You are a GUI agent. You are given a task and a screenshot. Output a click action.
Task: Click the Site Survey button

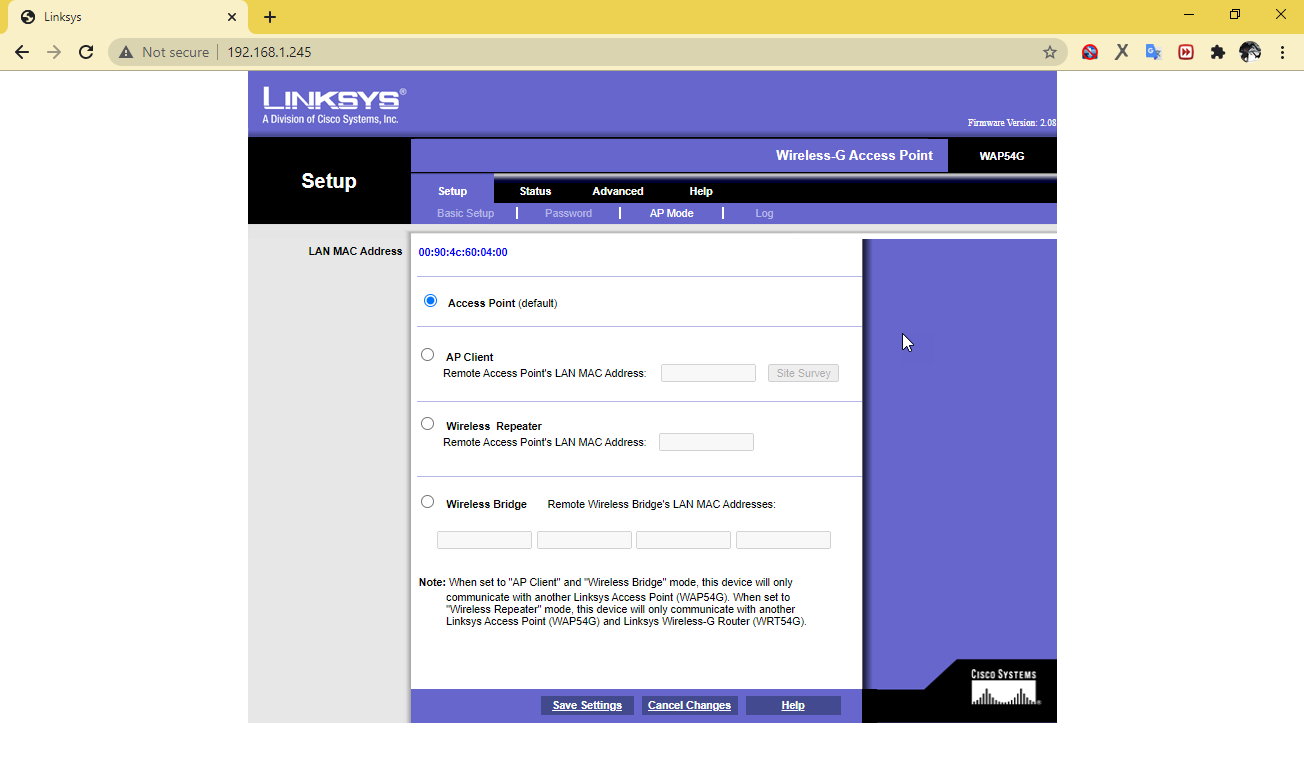pyautogui.click(x=803, y=373)
